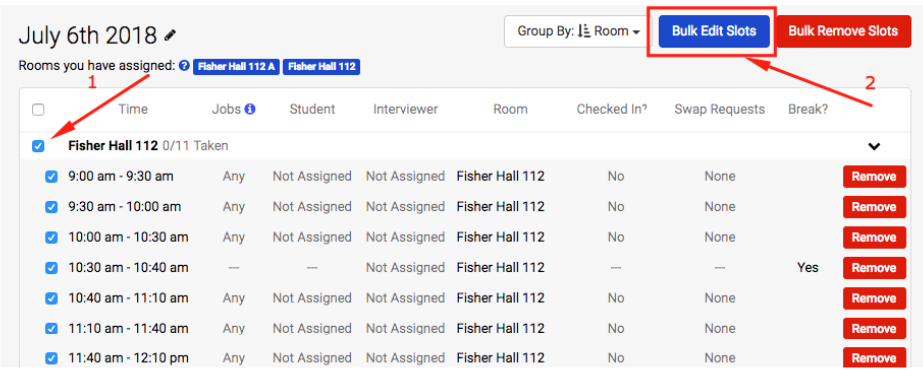Uncheck the Fisher Hall 112 group checkbox
The width and height of the screenshot is (923, 377).
38,145
